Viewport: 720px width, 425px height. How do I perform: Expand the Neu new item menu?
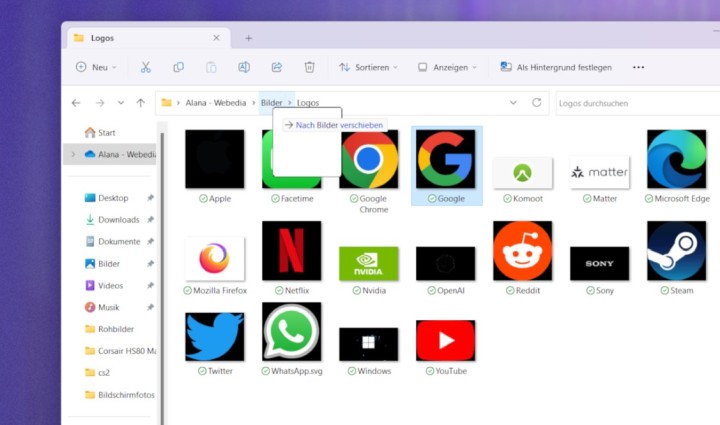(x=96, y=67)
